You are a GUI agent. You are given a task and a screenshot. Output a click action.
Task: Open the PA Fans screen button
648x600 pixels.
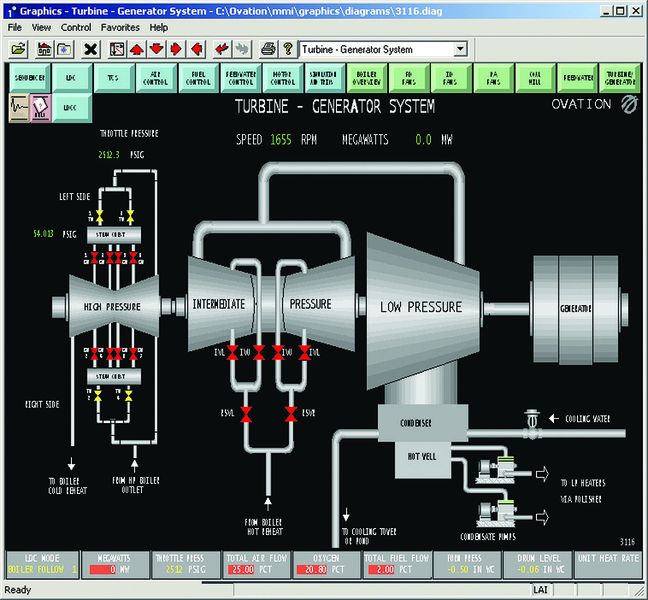click(x=493, y=78)
